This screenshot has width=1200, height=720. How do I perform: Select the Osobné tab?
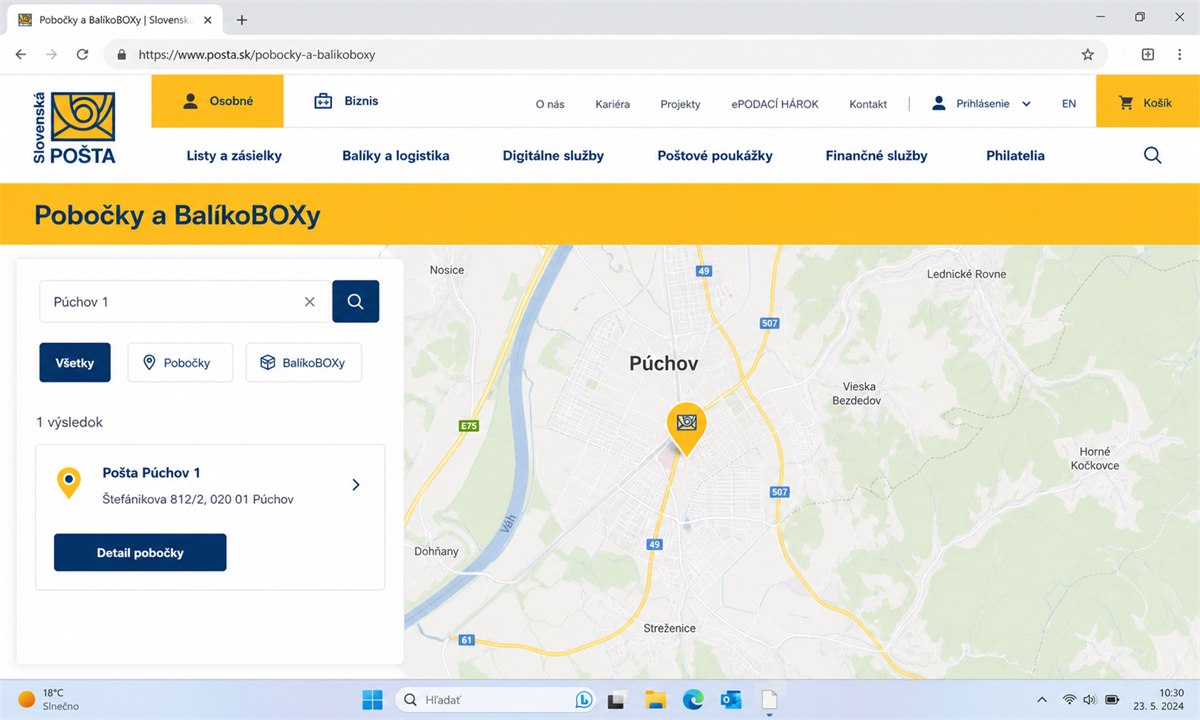pyautogui.click(x=218, y=101)
